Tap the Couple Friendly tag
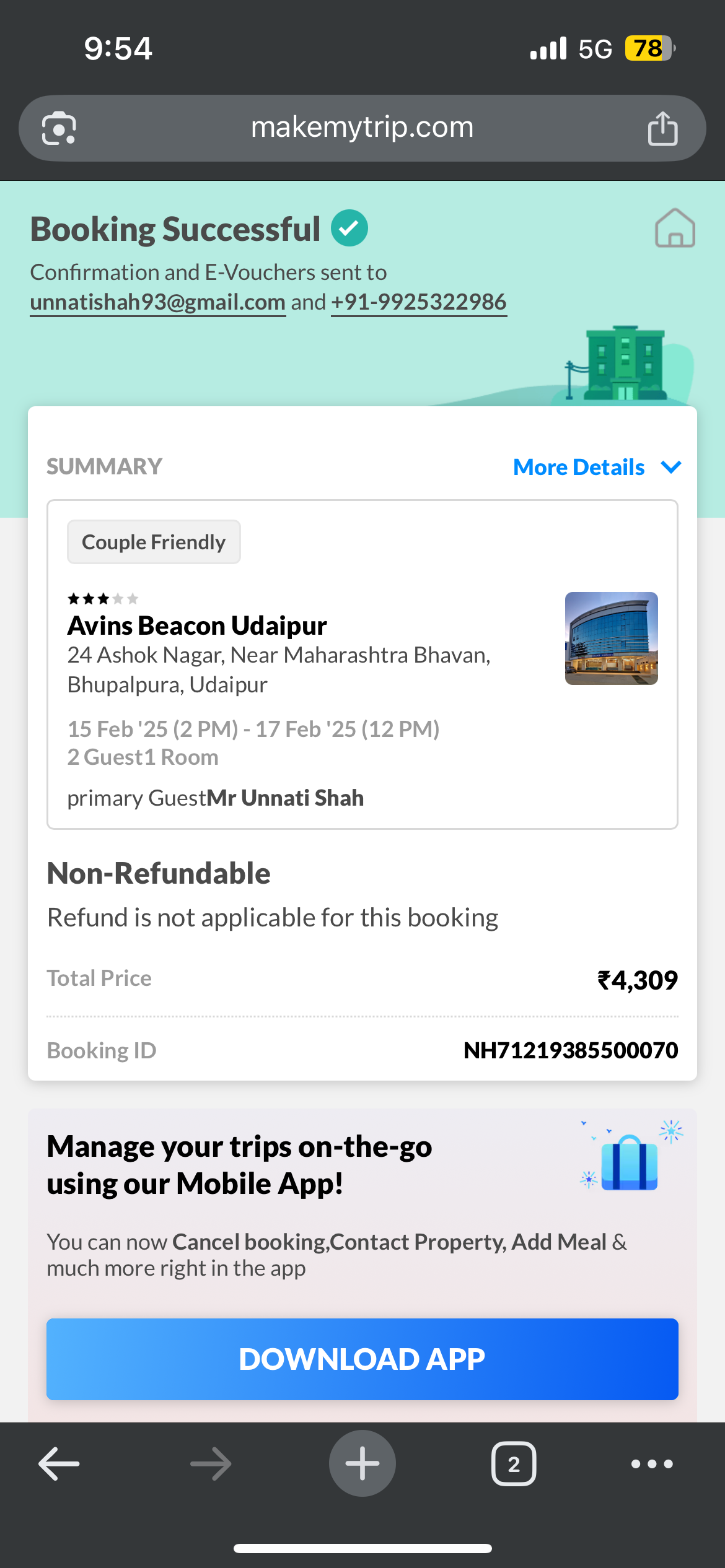725x1568 pixels. tap(154, 542)
